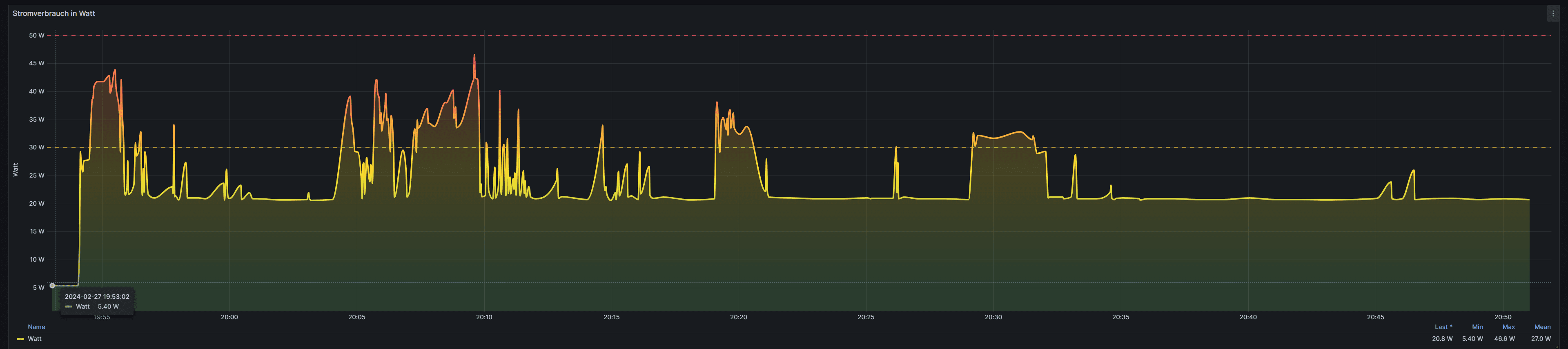
Task: Click the 50 W y-axis label
Action: click(36, 35)
